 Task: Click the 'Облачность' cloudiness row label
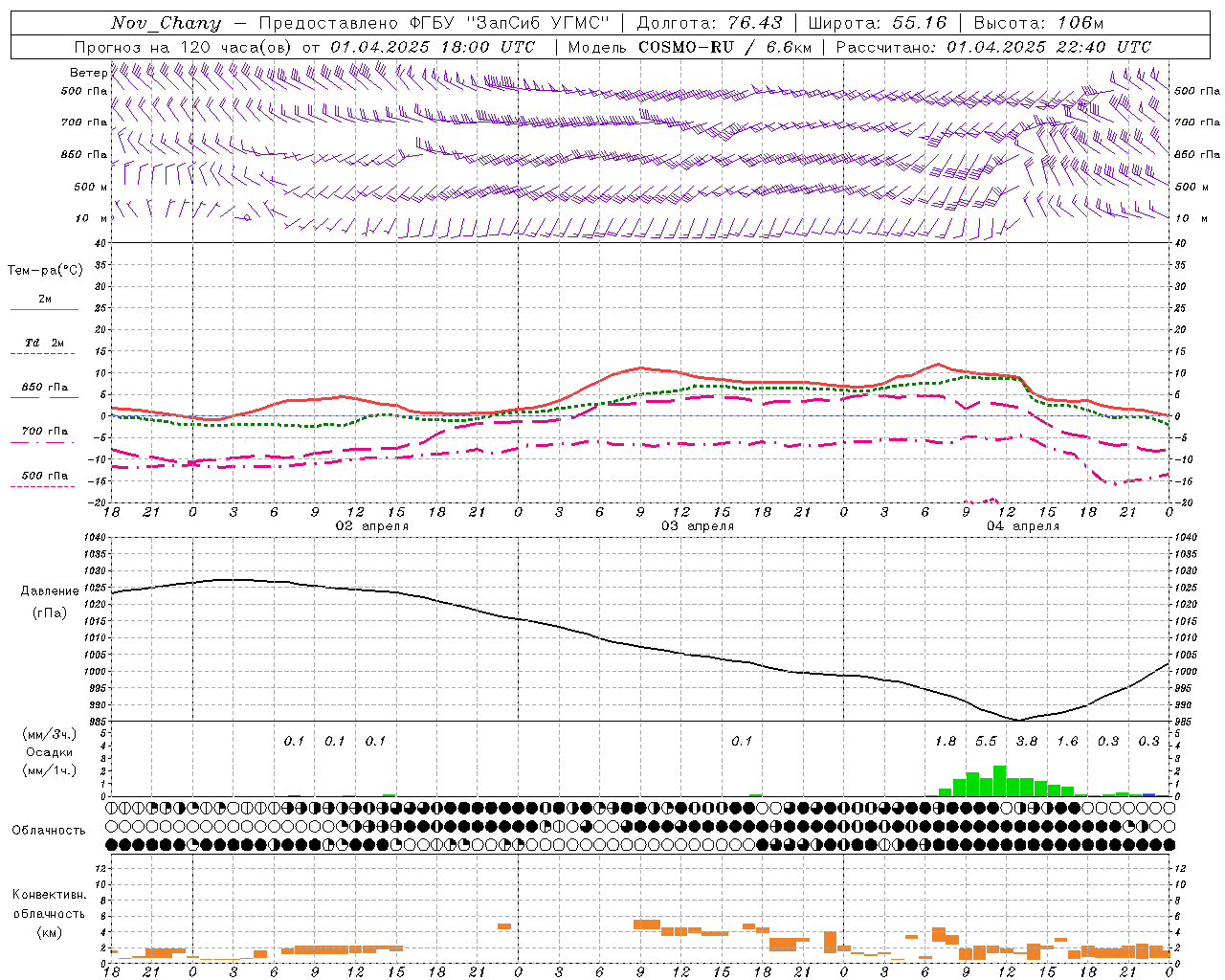pos(49,831)
